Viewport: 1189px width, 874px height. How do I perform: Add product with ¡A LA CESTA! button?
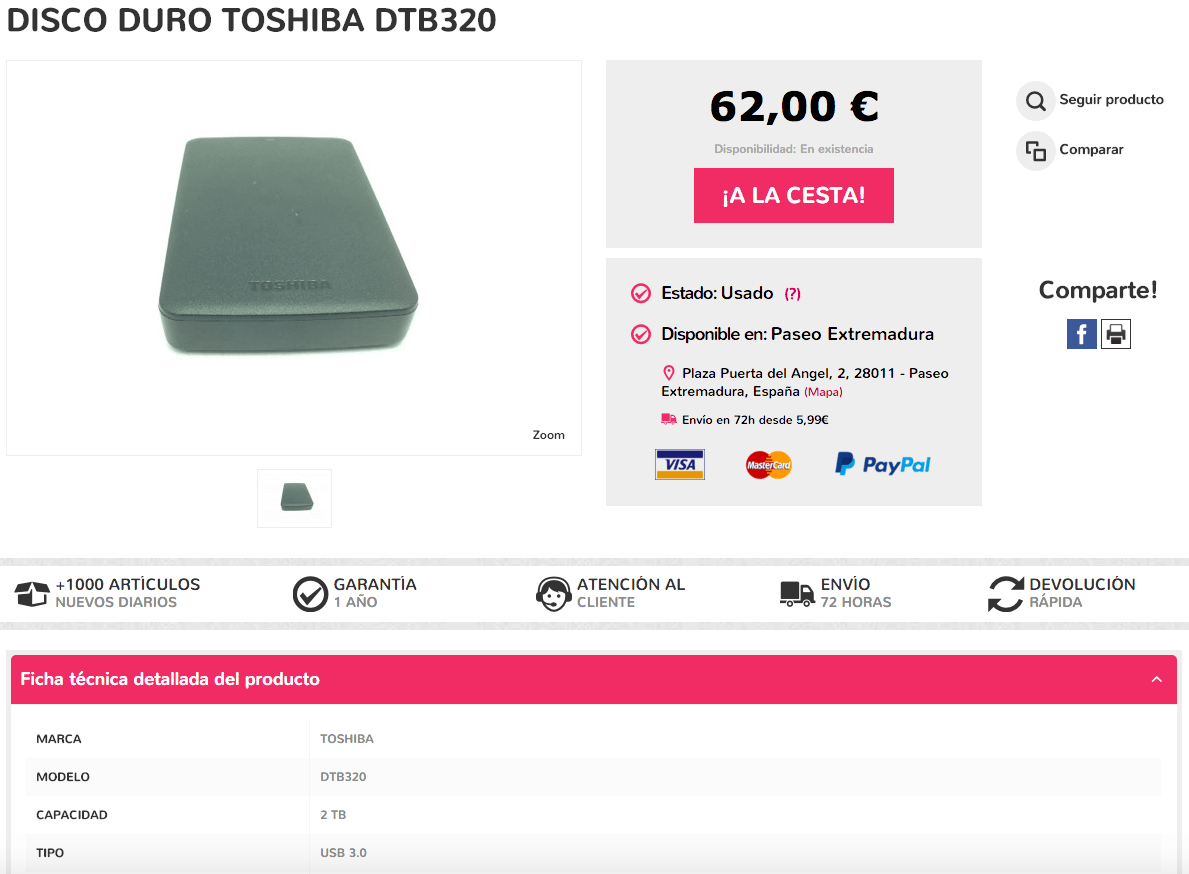tap(793, 195)
